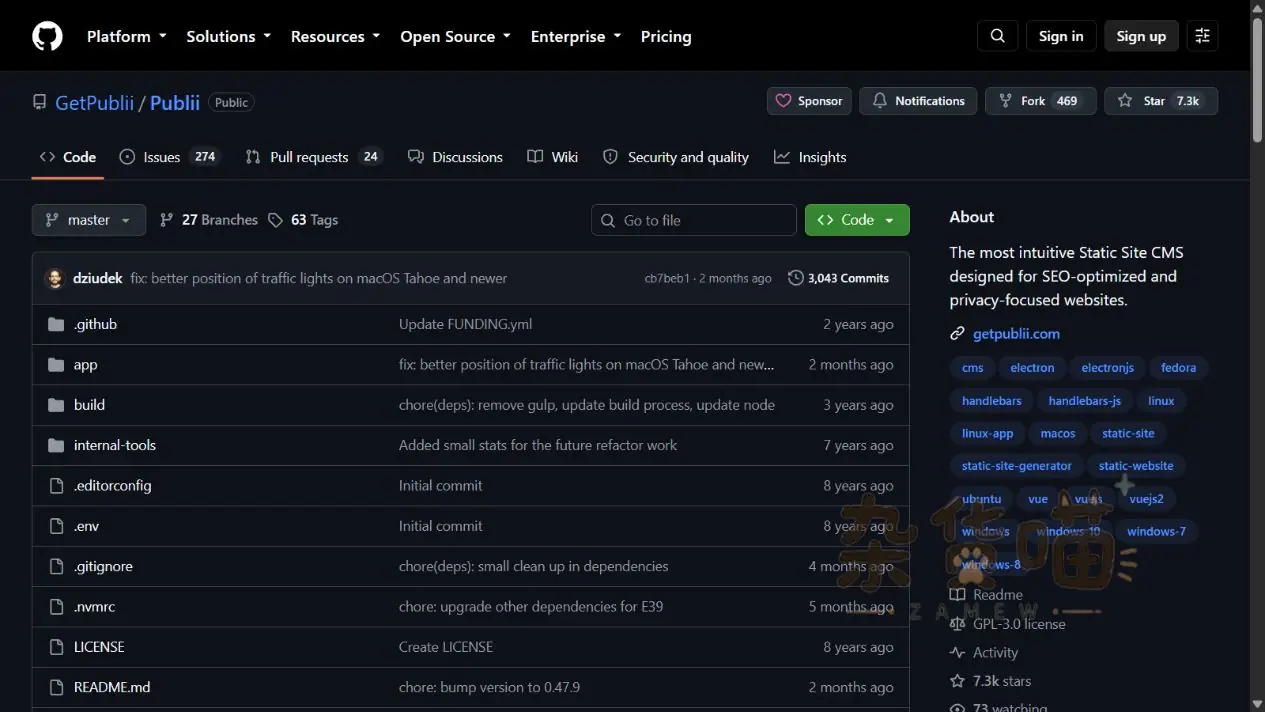Click the star icon beside 7.3k stars
The width and height of the screenshot is (1265, 712).
957,681
